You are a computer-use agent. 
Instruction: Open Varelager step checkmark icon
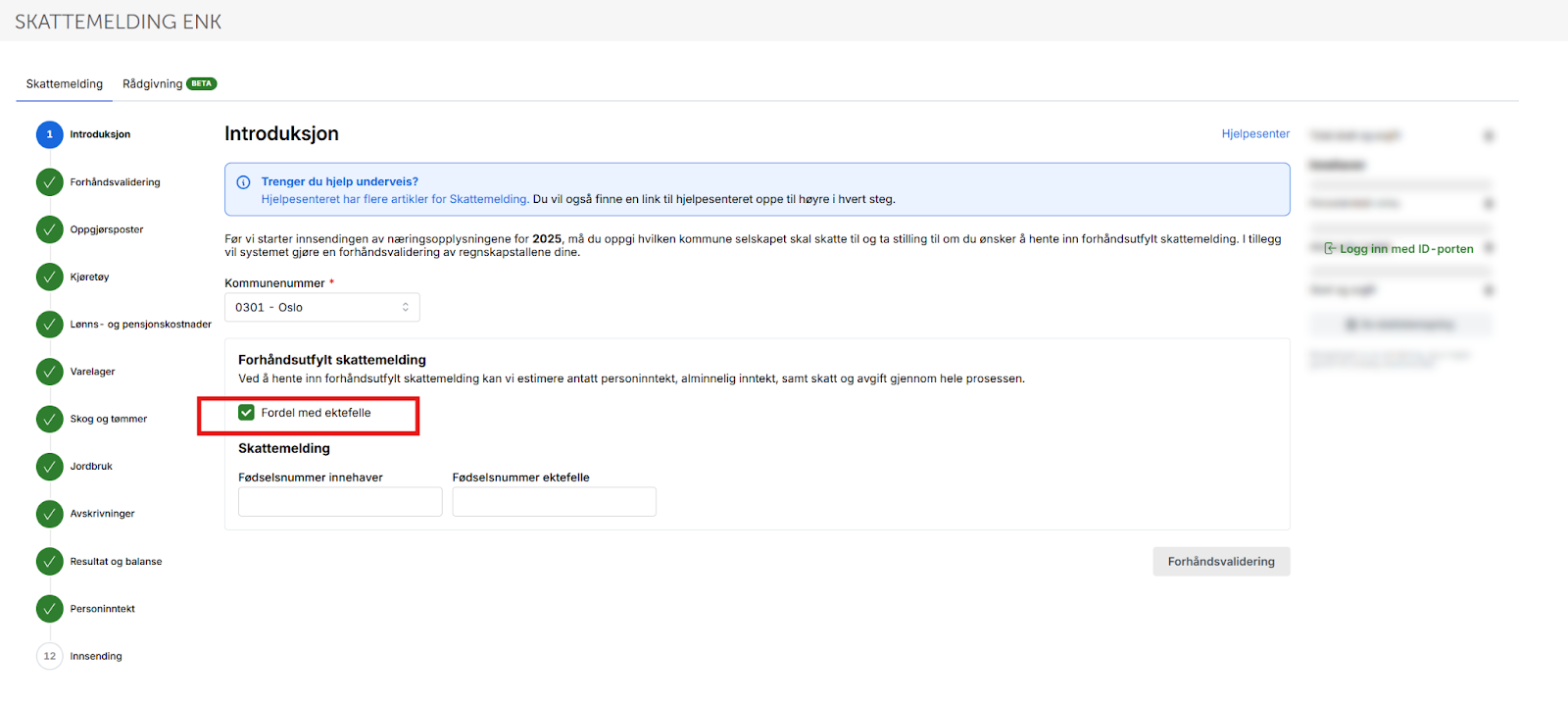(50, 372)
